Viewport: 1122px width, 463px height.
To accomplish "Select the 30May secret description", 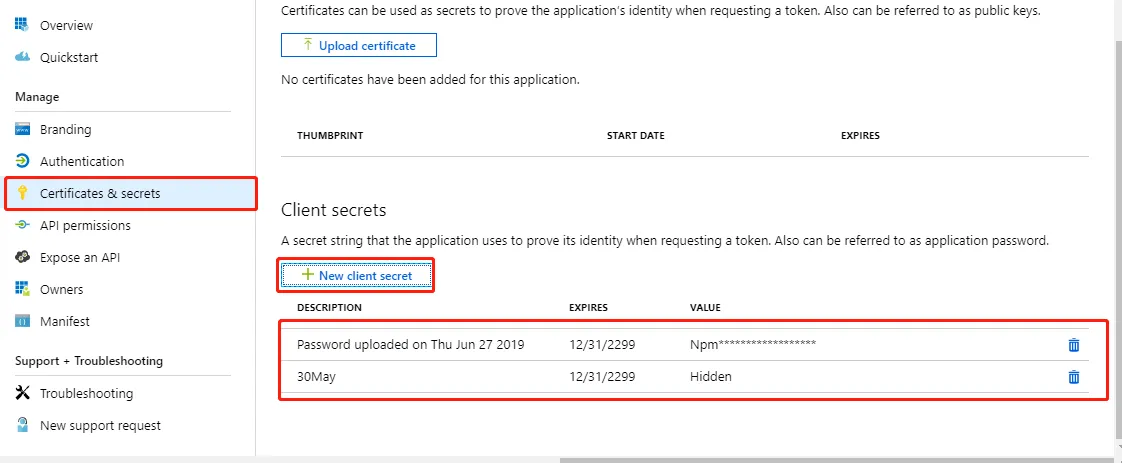I will click(313, 377).
